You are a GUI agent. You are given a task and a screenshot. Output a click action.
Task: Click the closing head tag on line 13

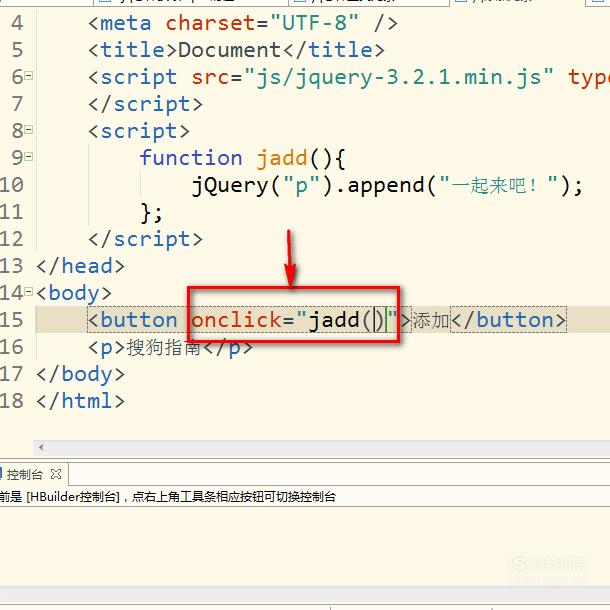81,266
